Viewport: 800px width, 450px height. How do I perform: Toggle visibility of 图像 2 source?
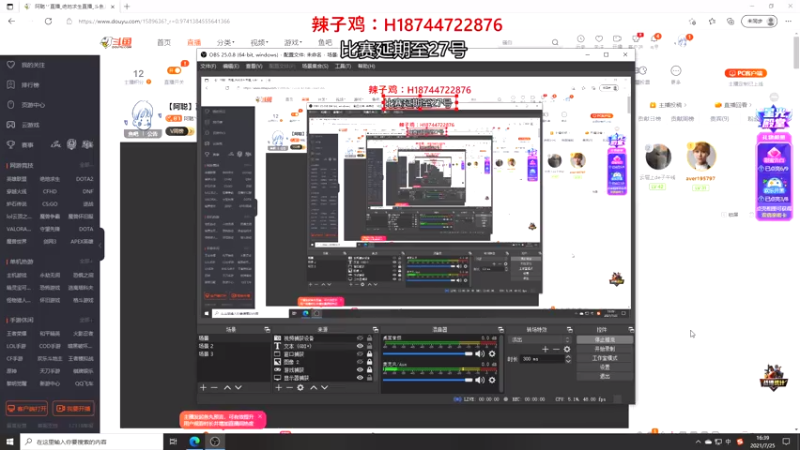(x=360, y=362)
